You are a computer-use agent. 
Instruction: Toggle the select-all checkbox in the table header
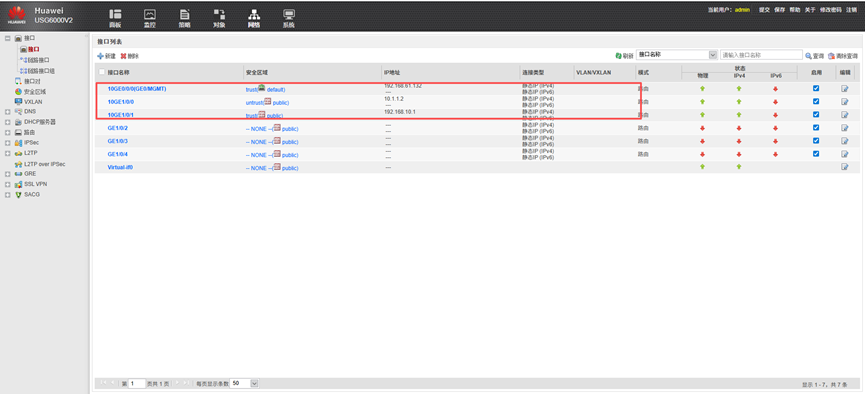102,72
